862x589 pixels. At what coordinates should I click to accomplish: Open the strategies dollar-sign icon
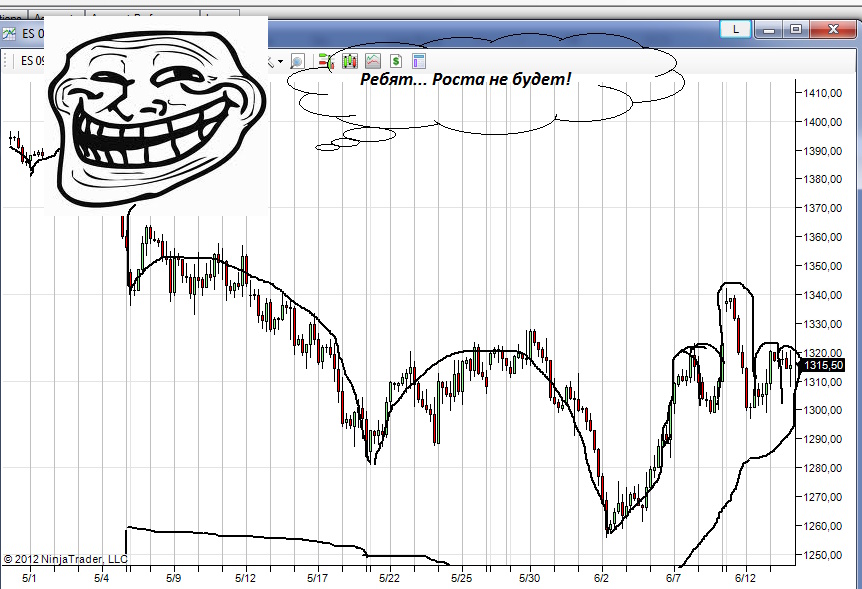point(396,61)
